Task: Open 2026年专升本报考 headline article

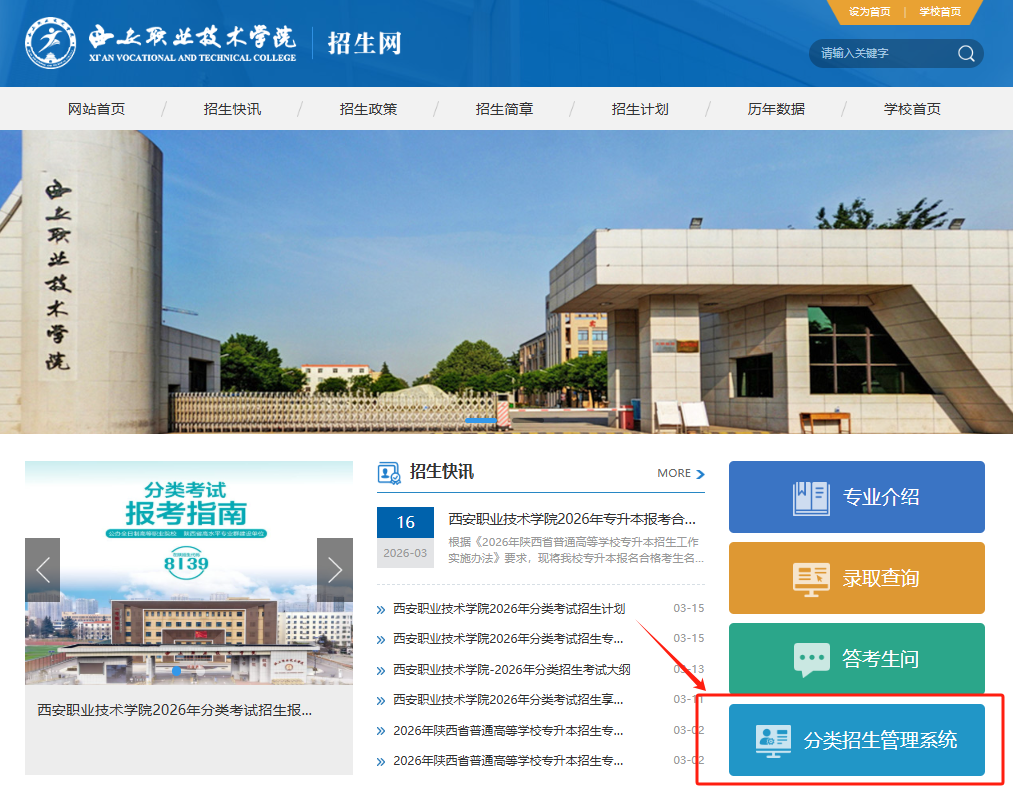Action: [572, 520]
